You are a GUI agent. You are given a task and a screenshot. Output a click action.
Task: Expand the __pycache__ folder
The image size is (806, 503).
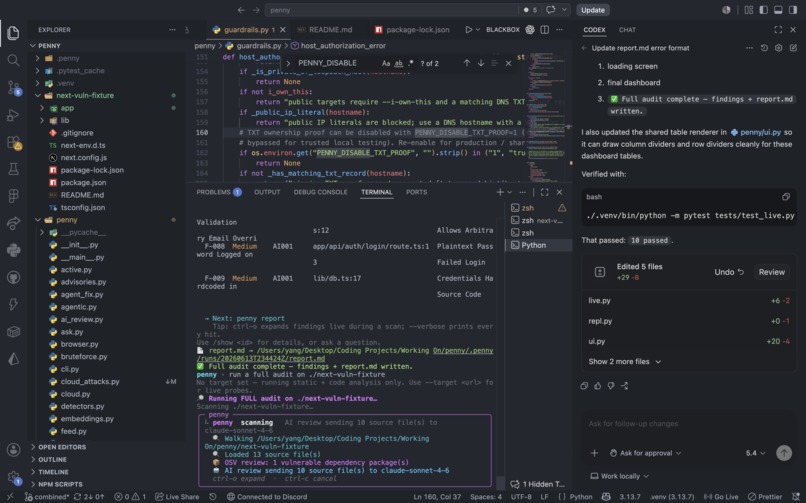tap(83, 232)
